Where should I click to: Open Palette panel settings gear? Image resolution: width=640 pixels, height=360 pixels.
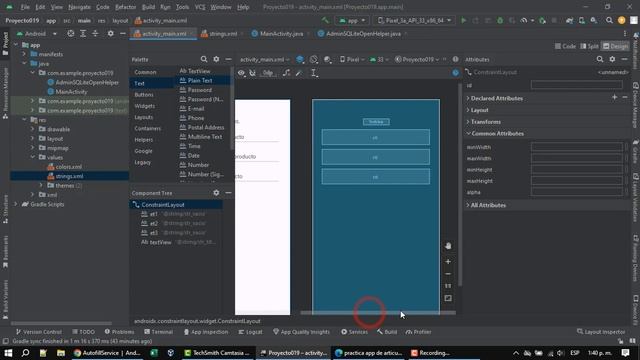[x=216, y=59]
